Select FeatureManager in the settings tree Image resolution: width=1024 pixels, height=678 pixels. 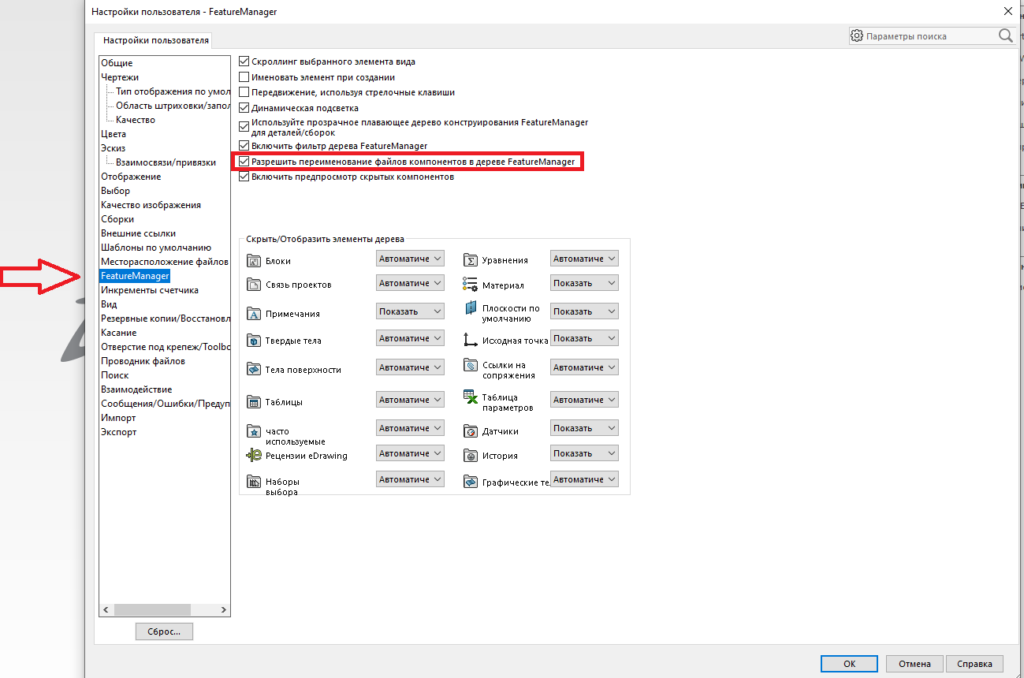coord(134,274)
